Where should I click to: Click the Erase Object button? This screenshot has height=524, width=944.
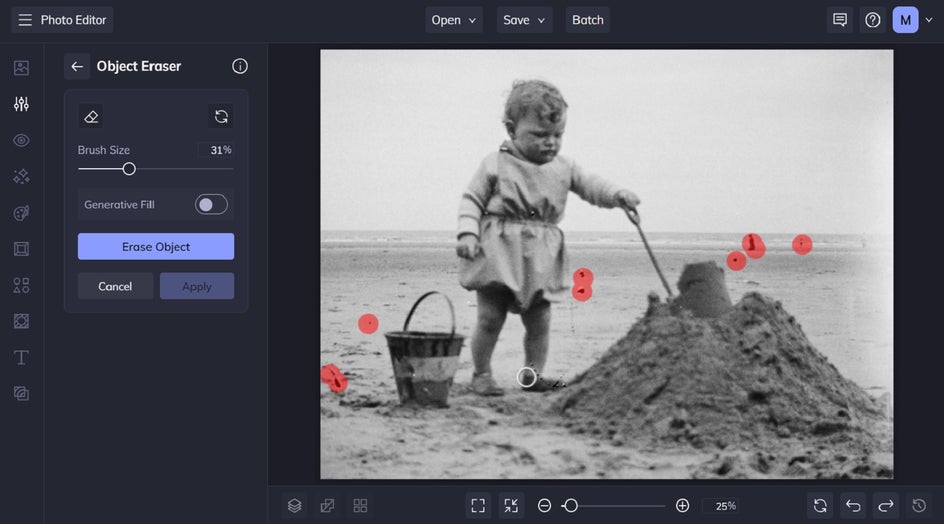pyautogui.click(x=156, y=247)
